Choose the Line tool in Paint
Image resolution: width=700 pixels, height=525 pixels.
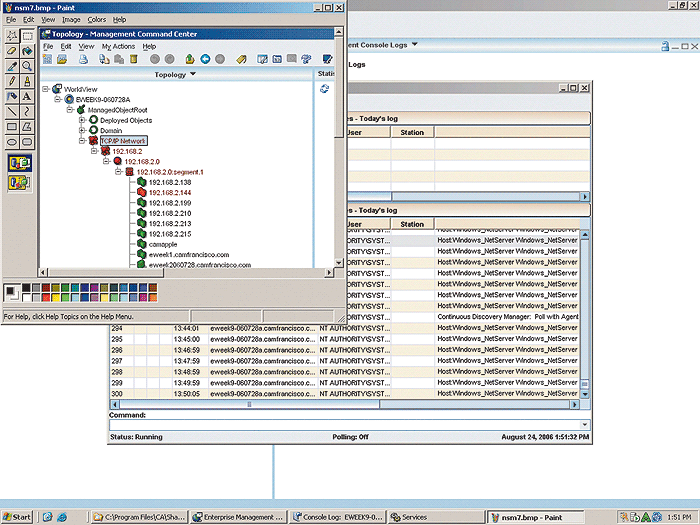12,111
